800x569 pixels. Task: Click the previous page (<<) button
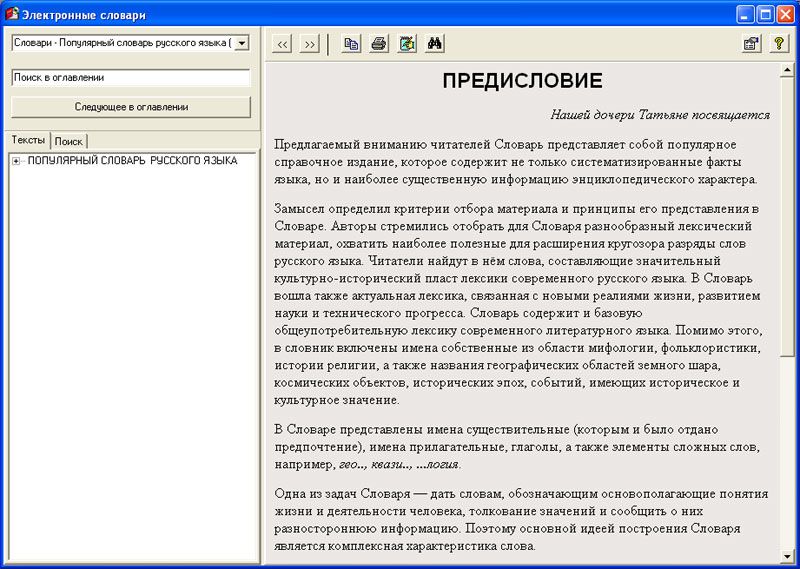(283, 44)
